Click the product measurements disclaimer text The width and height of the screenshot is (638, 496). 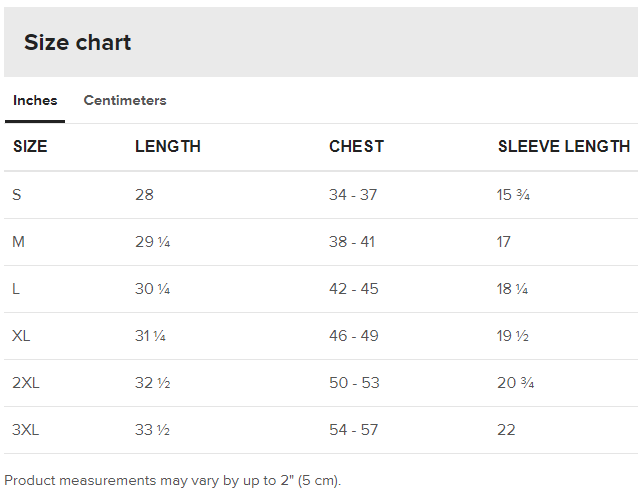click(x=173, y=480)
